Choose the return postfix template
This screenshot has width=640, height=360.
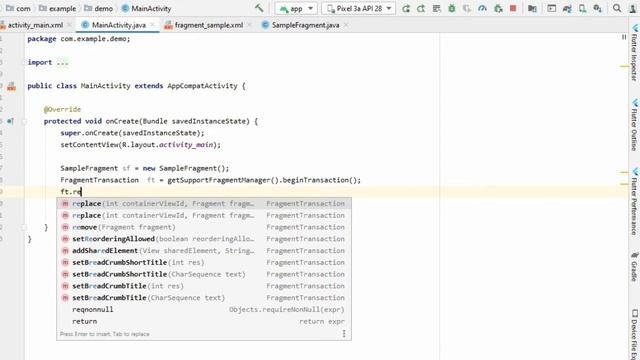(x=204, y=322)
